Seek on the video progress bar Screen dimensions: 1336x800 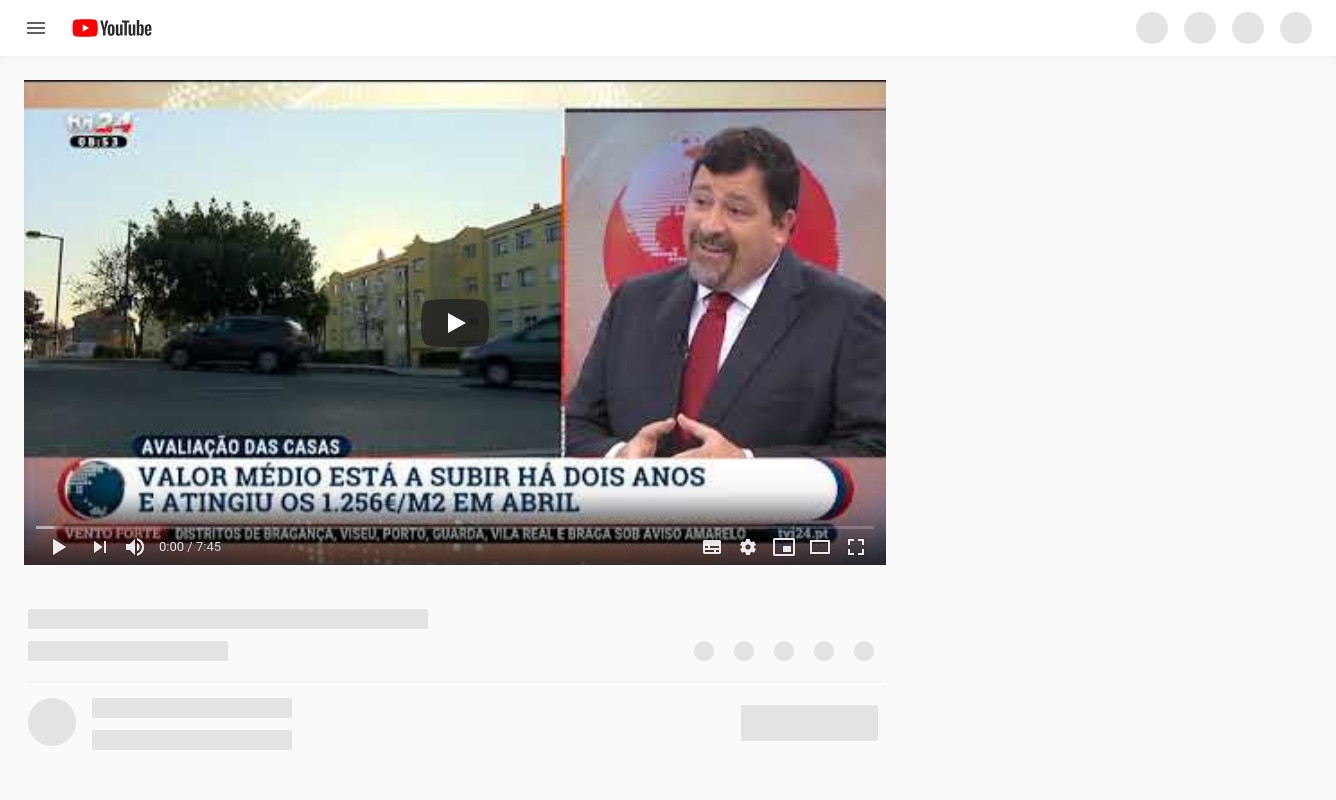tap(455, 527)
